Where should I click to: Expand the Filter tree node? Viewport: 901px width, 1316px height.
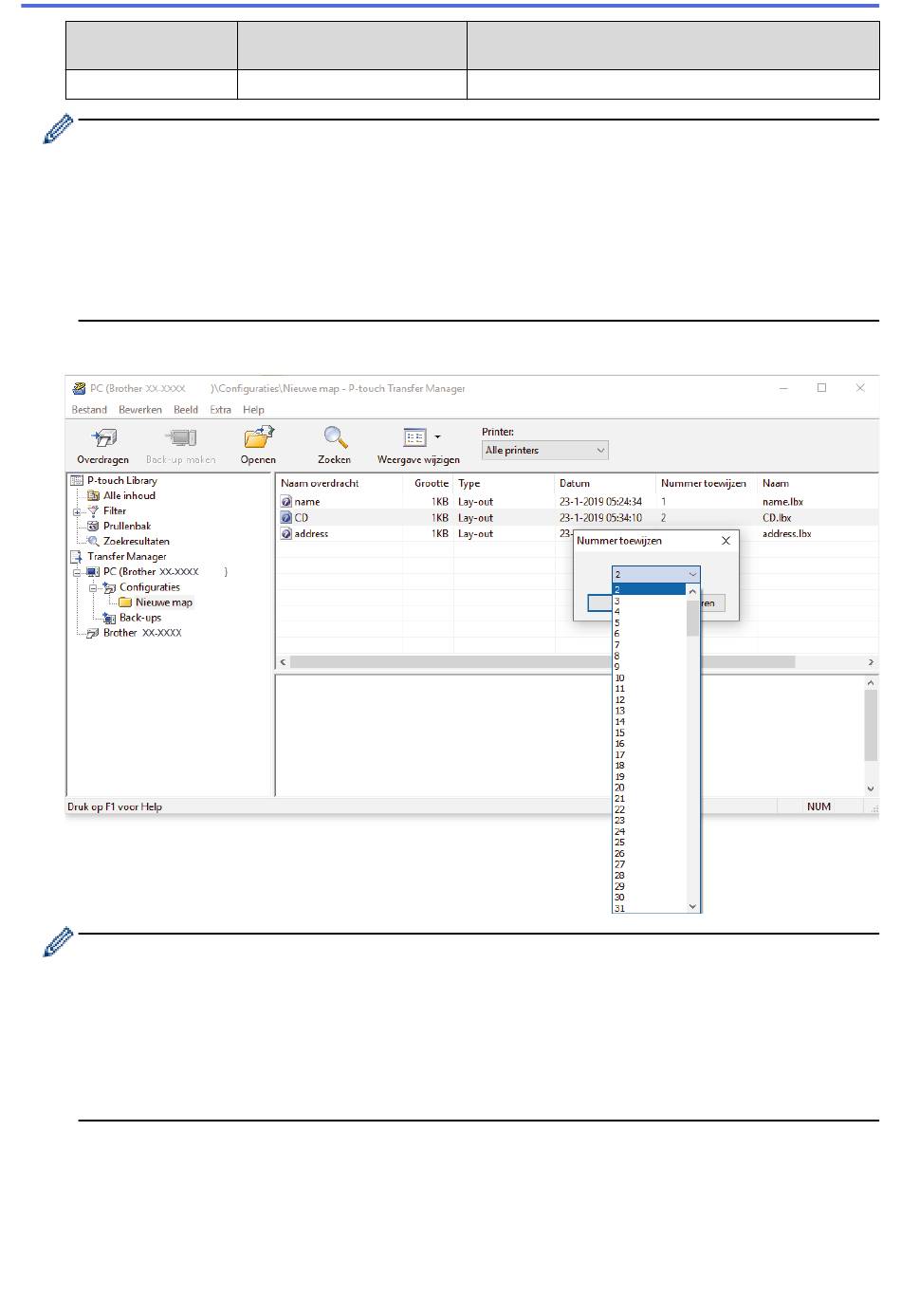(77, 511)
